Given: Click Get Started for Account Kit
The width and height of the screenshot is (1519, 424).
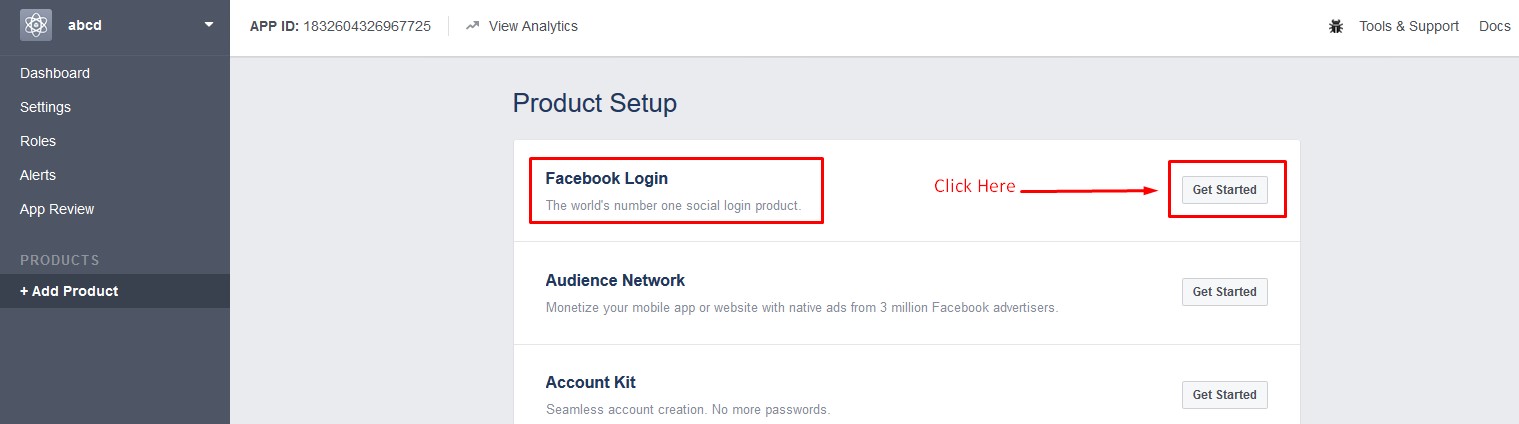Looking at the screenshot, I should click(1225, 395).
